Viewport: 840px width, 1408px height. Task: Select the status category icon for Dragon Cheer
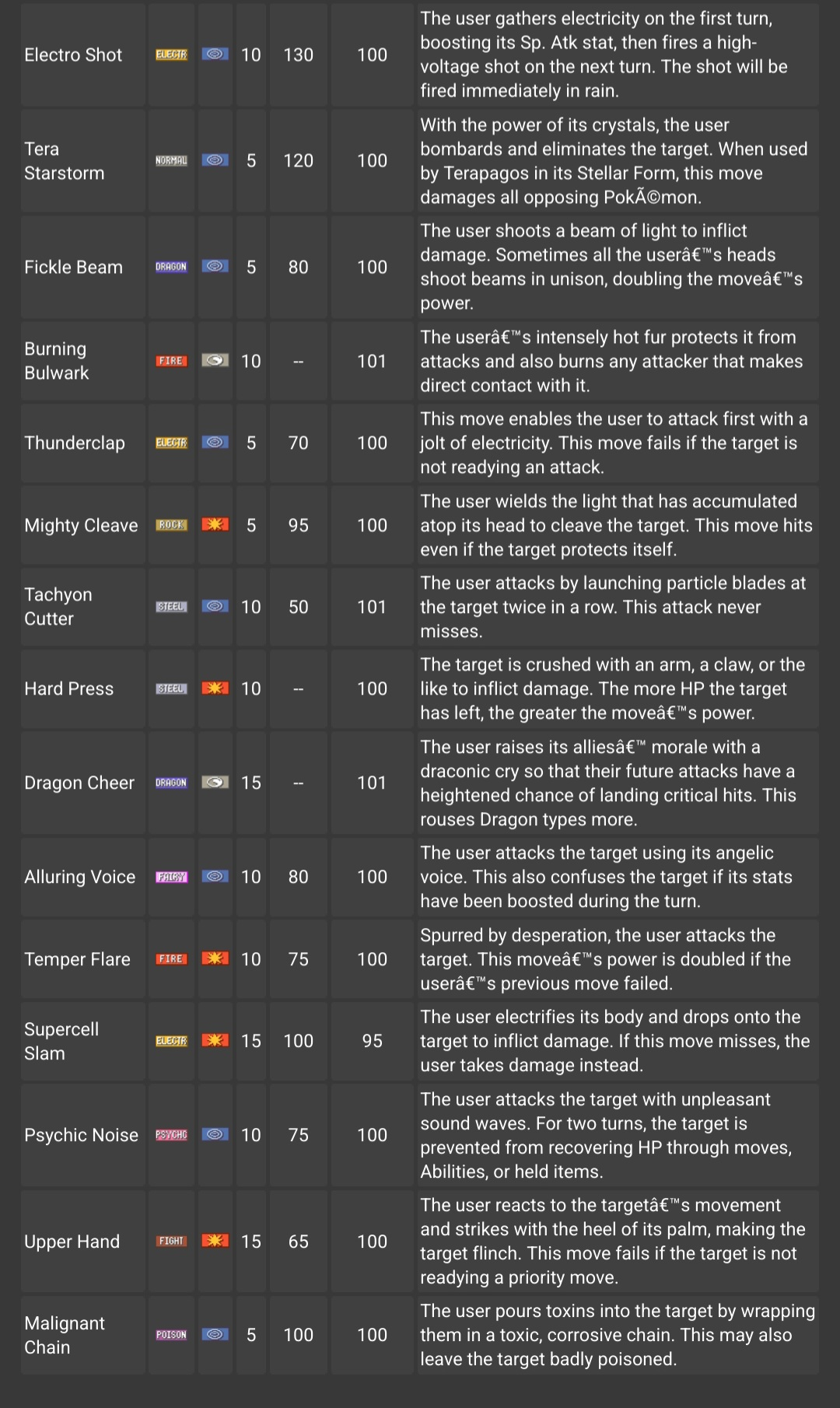(x=215, y=783)
